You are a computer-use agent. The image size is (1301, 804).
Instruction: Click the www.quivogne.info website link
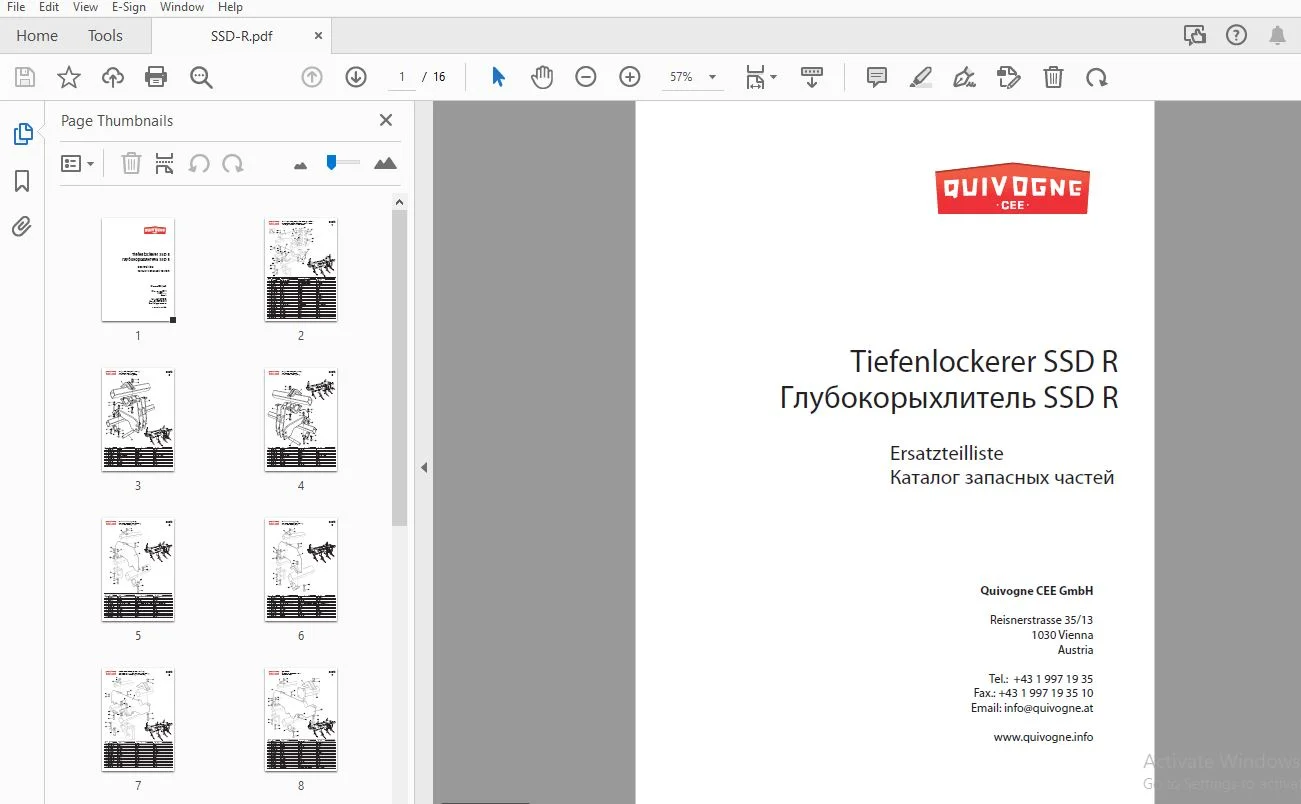tap(1043, 737)
